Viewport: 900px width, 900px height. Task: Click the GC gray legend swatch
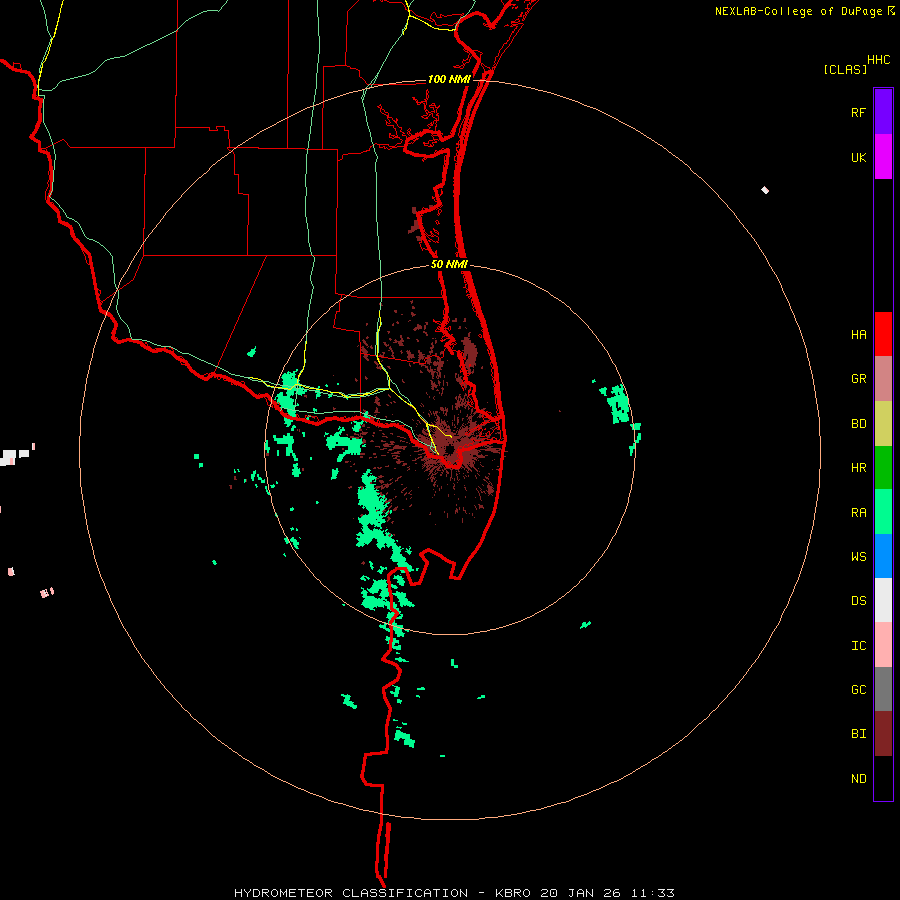[883, 689]
